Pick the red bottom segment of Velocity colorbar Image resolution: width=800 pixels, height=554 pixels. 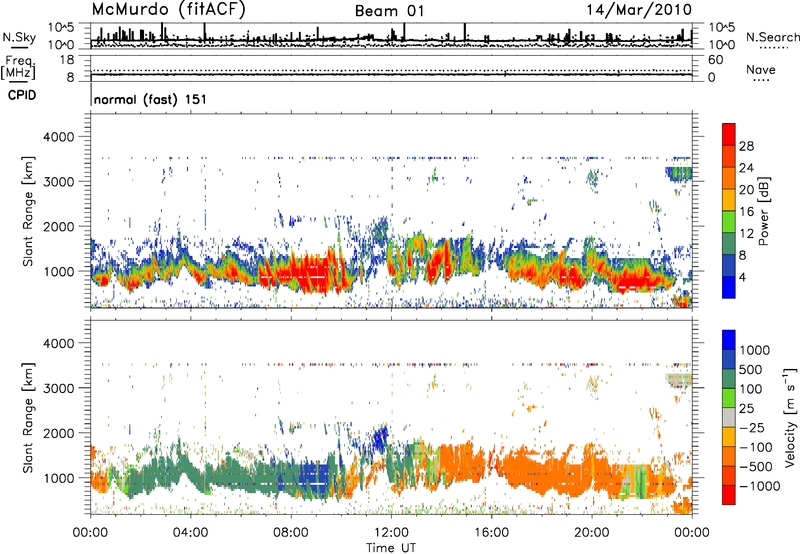pyautogui.click(x=729, y=495)
